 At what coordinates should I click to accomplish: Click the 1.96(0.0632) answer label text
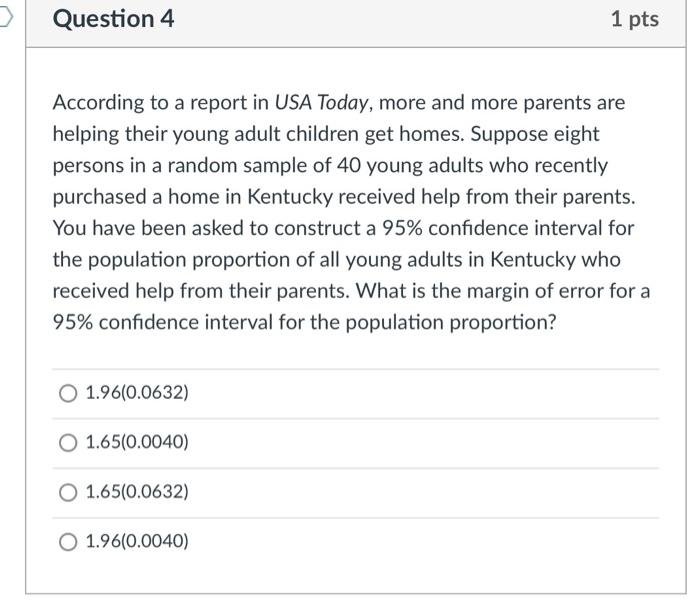pyautogui.click(x=137, y=394)
